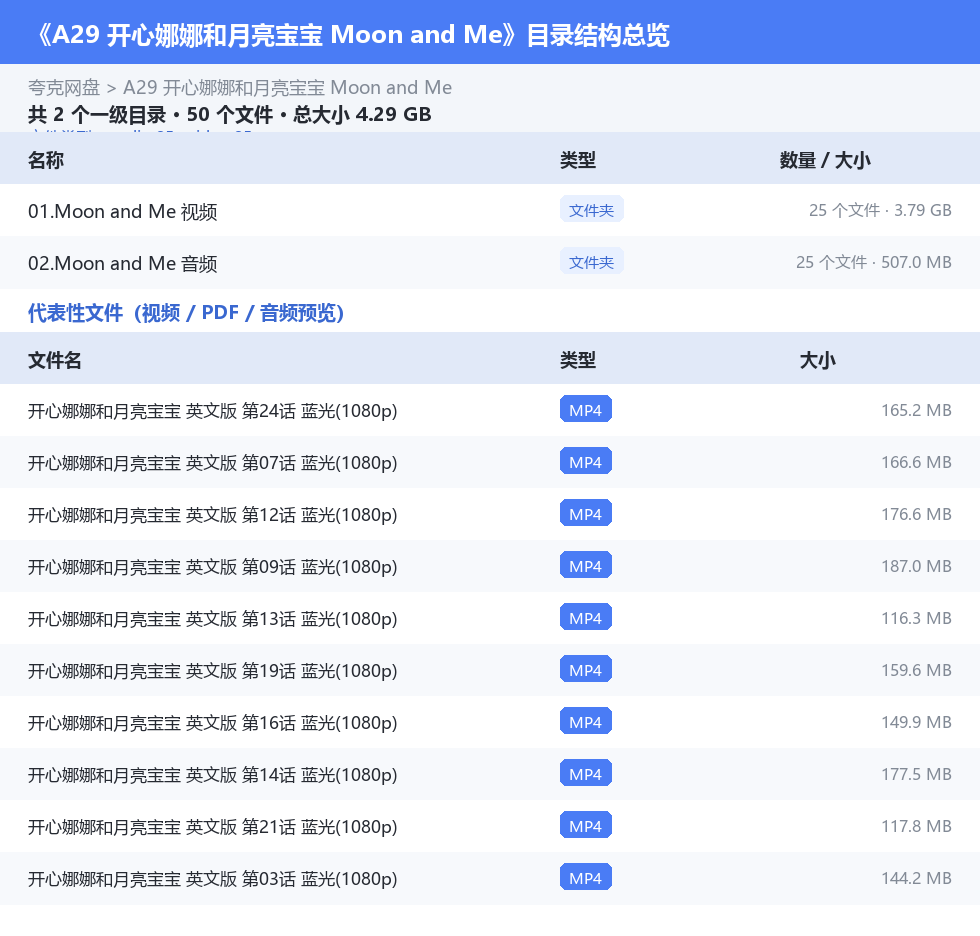Click the 代表性文件 section heading
The image size is (980, 936).
click(x=186, y=312)
